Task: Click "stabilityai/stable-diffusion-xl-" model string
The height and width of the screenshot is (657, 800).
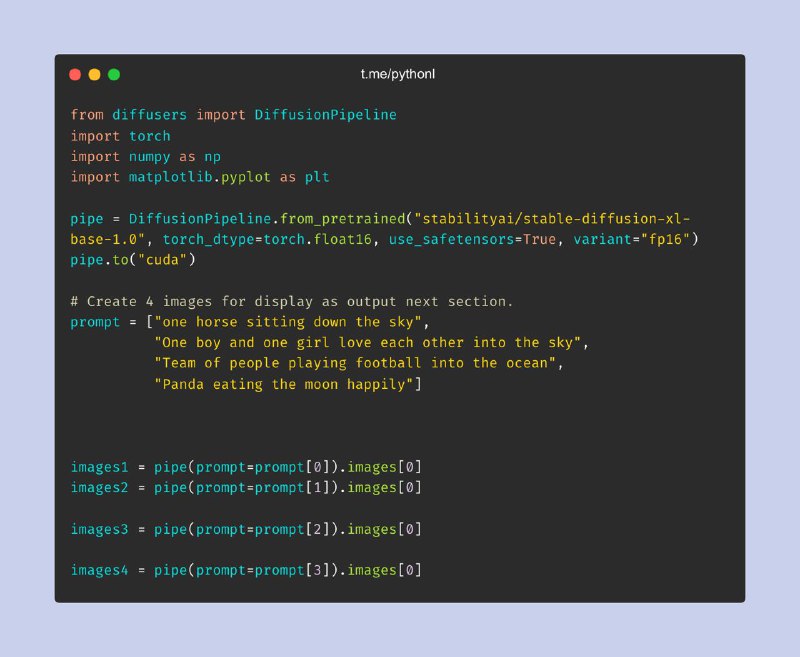Action: coord(552,219)
